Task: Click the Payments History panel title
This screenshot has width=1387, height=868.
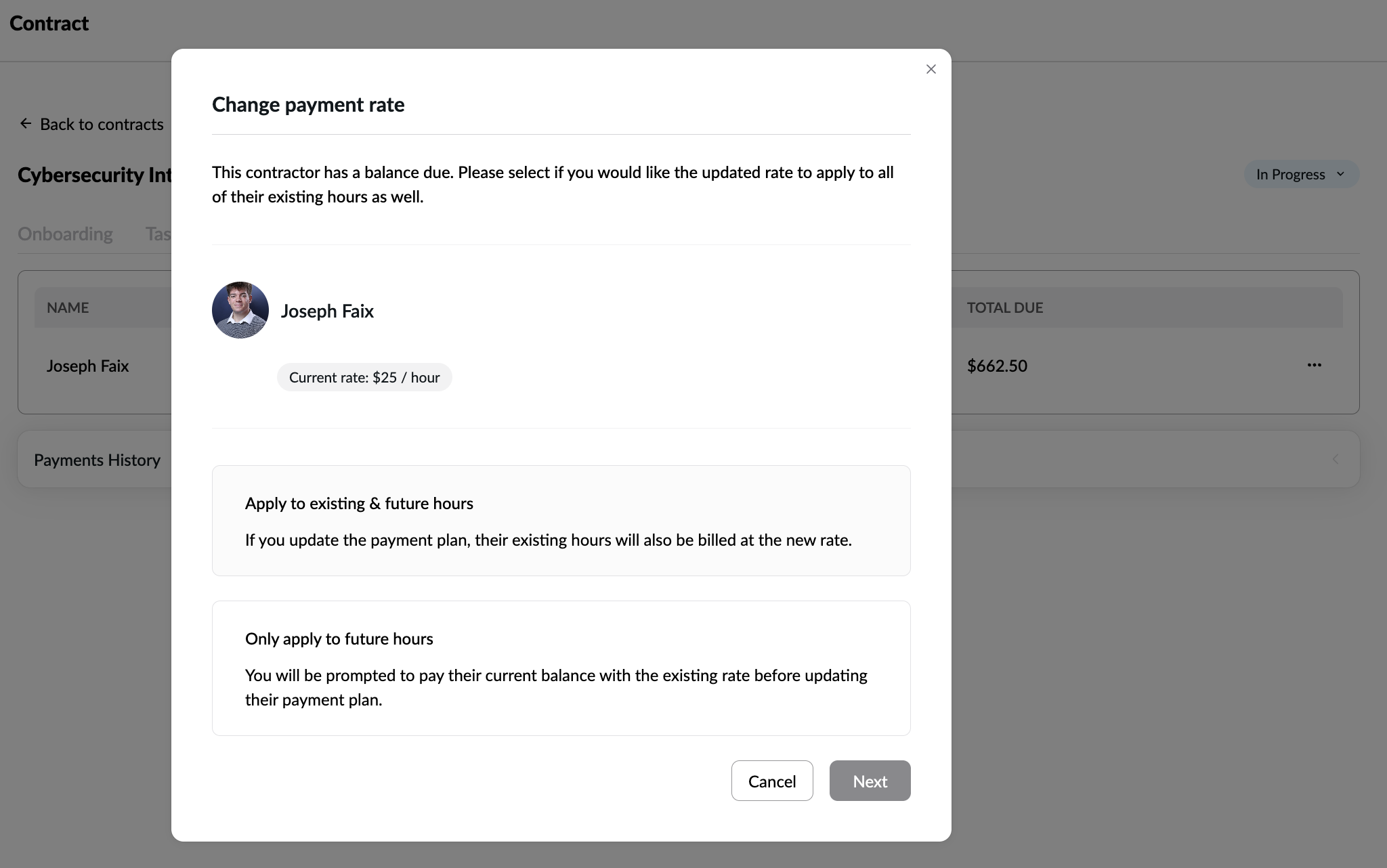Action: [x=97, y=460]
